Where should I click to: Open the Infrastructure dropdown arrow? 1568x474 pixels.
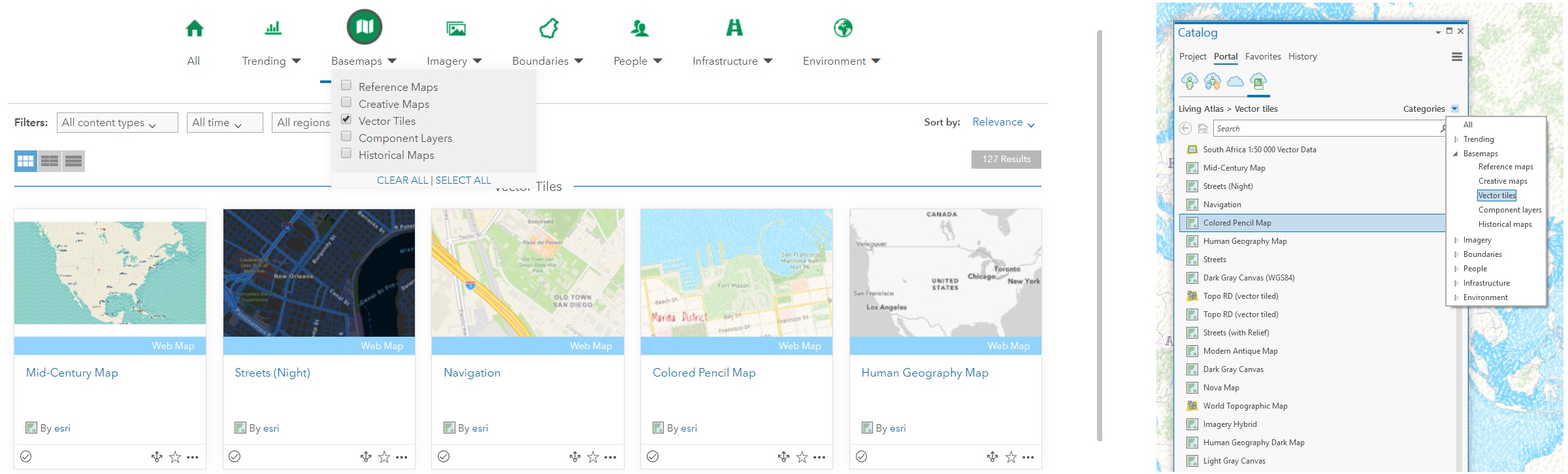768,61
